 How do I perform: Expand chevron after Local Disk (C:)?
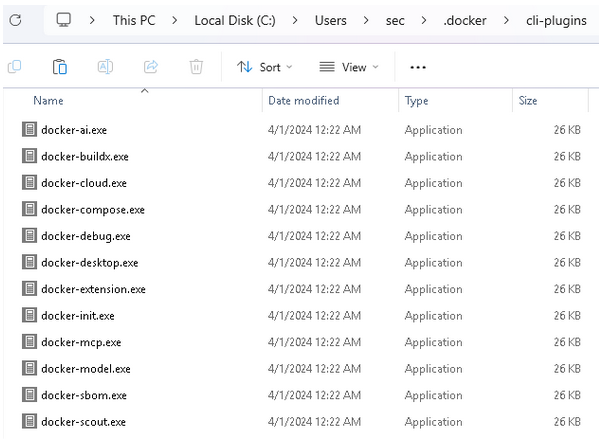pos(295,20)
